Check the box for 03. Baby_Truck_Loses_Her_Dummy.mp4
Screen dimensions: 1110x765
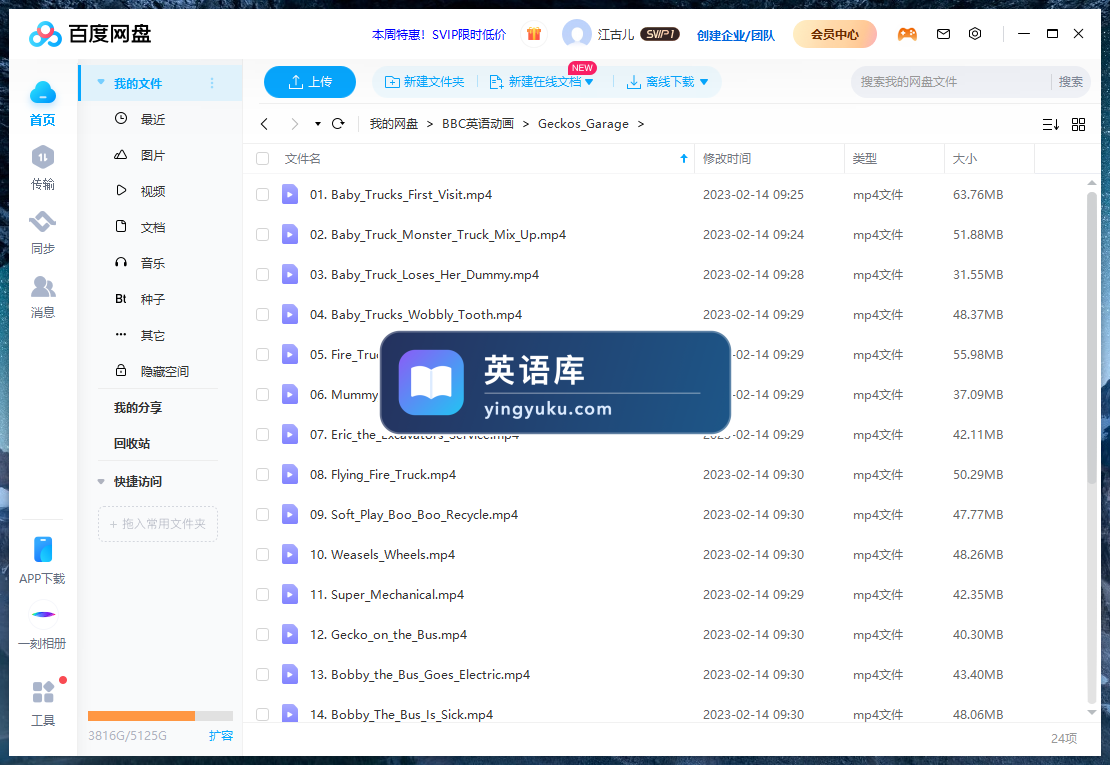click(x=263, y=275)
